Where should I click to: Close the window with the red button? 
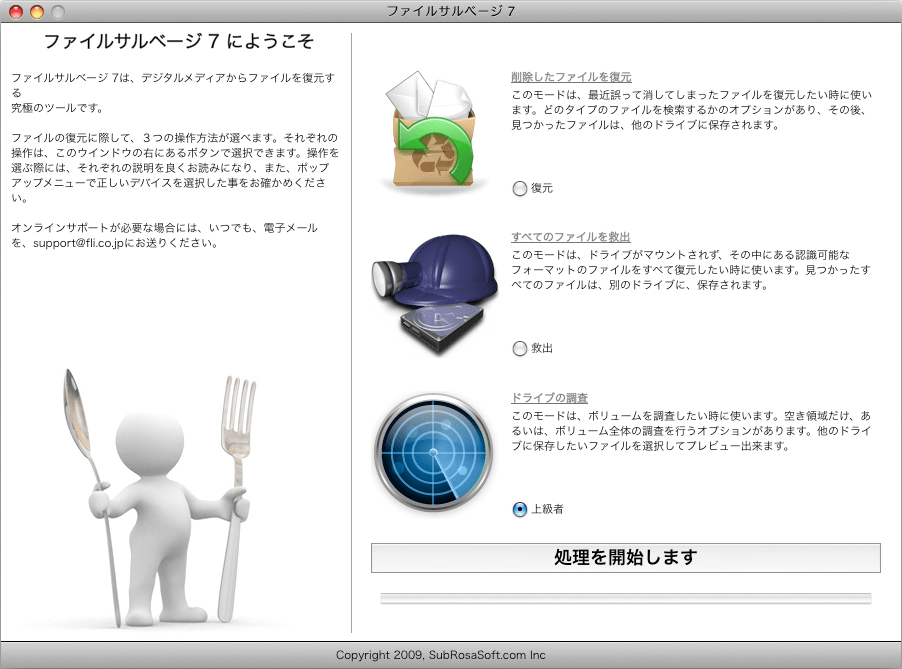[16, 12]
